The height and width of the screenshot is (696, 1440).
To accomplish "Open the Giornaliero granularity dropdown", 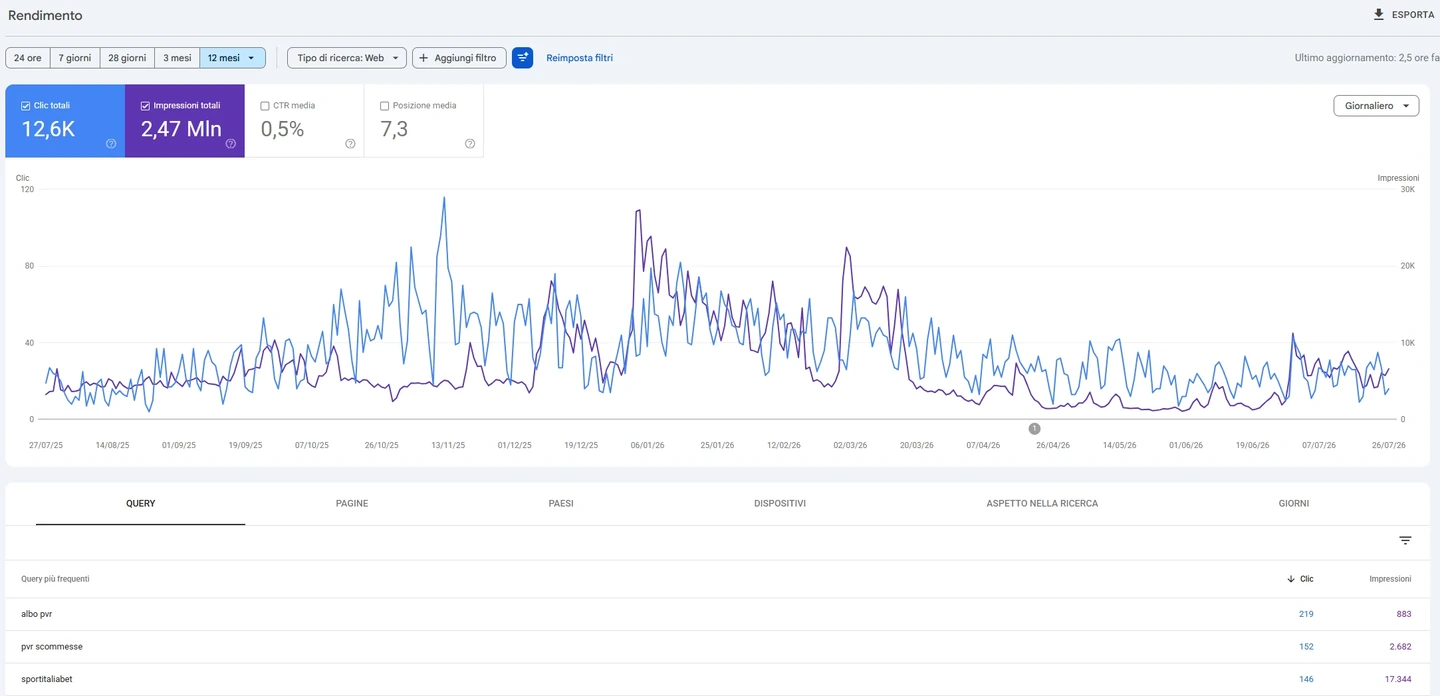I will 1376,105.
